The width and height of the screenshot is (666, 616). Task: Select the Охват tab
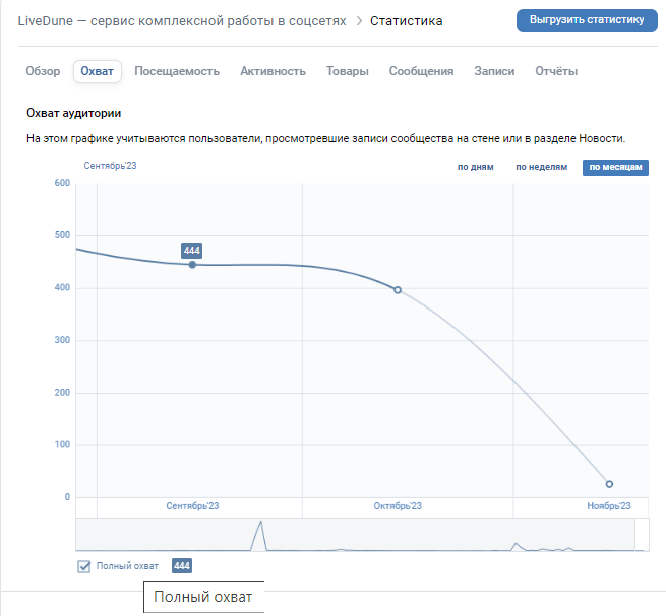[97, 71]
